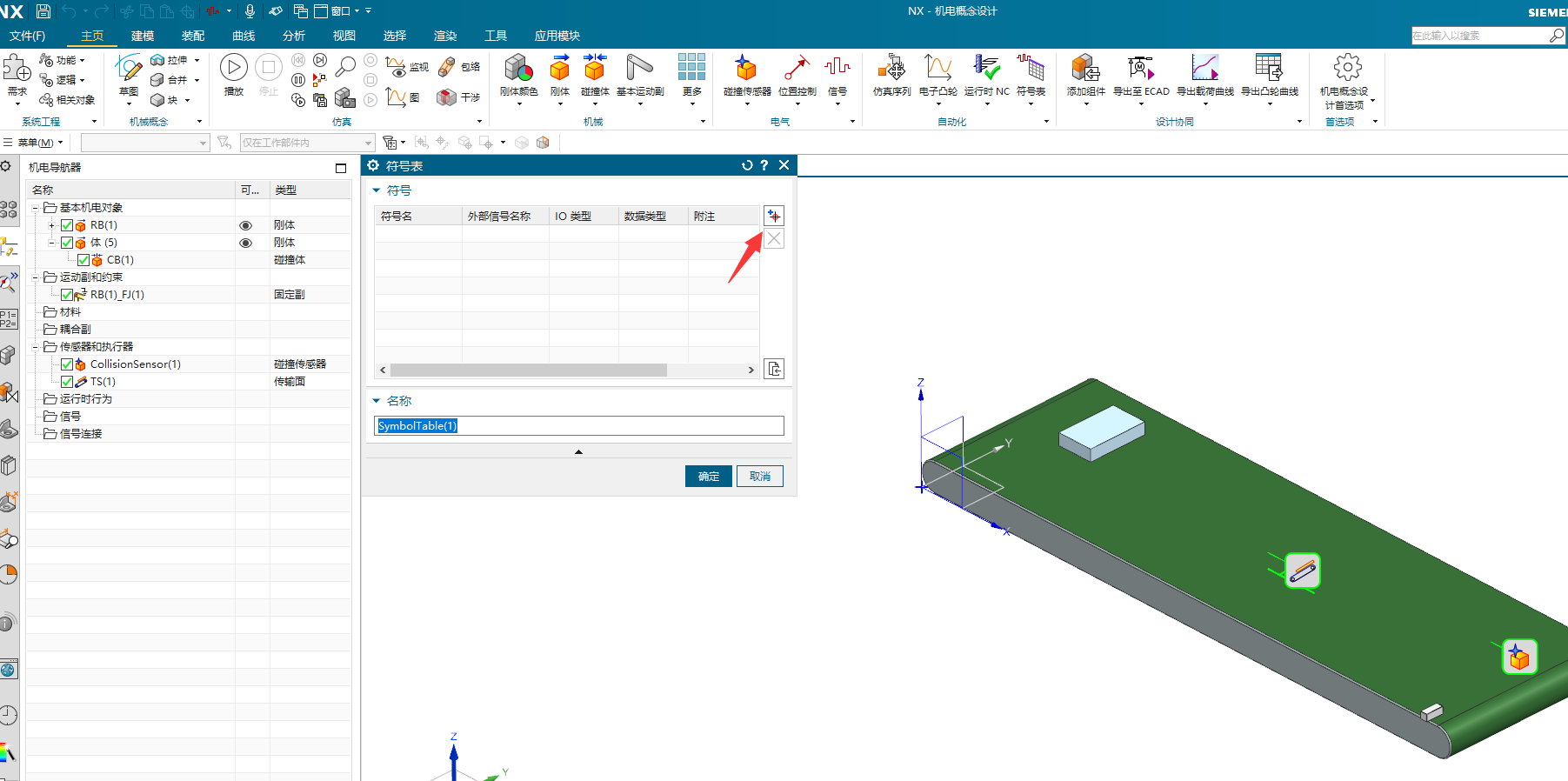This screenshot has width=1568, height=781.
Task: Open the Runtime NC (运行时 NC) tool
Action: pyautogui.click(x=987, y=75)
